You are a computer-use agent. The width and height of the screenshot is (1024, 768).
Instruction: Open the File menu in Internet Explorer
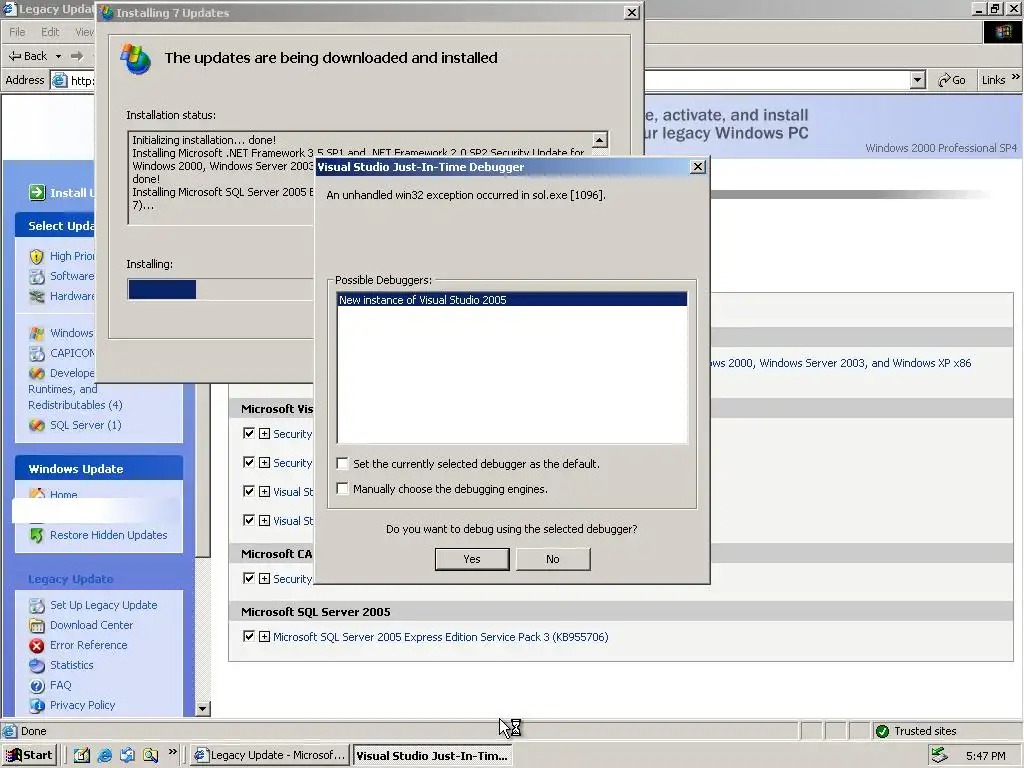(x=17, y=32)
